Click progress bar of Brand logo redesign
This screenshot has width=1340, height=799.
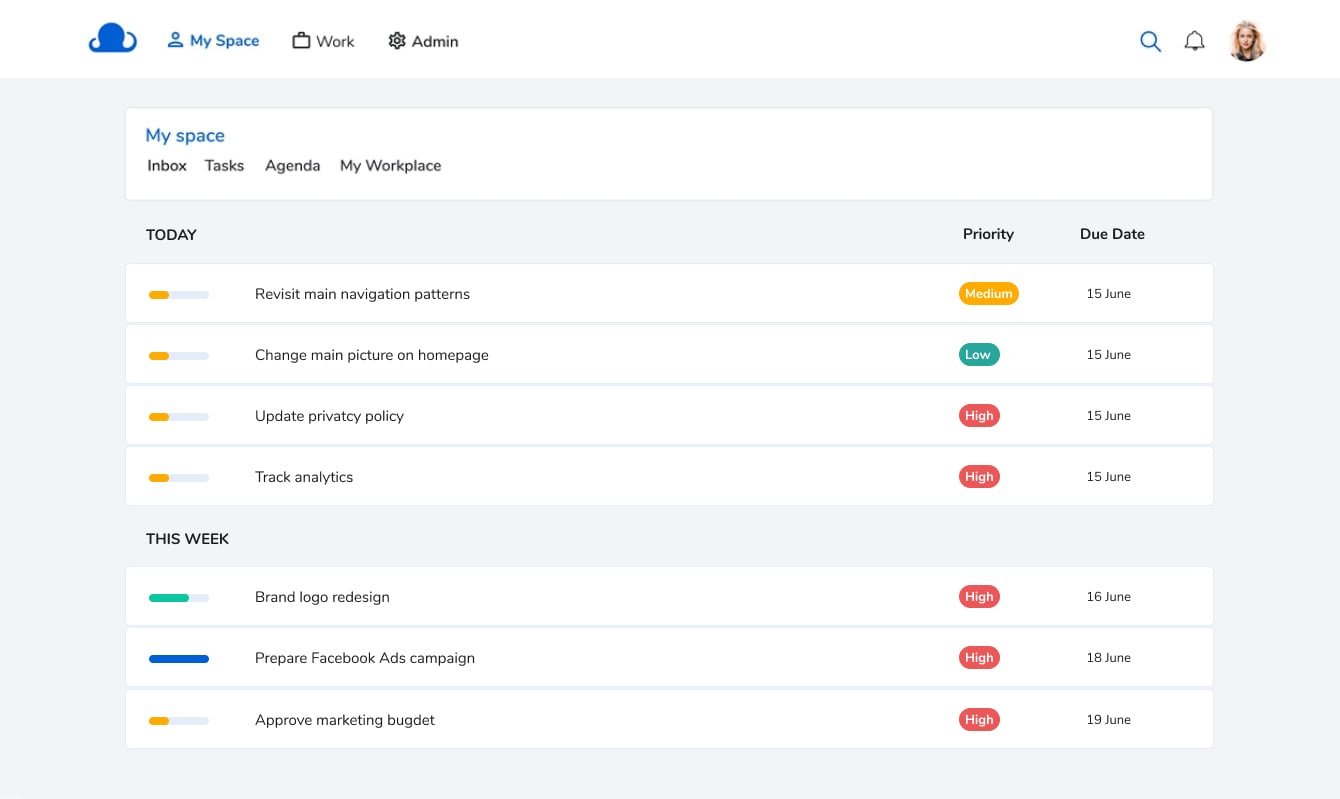pos(178,598)
